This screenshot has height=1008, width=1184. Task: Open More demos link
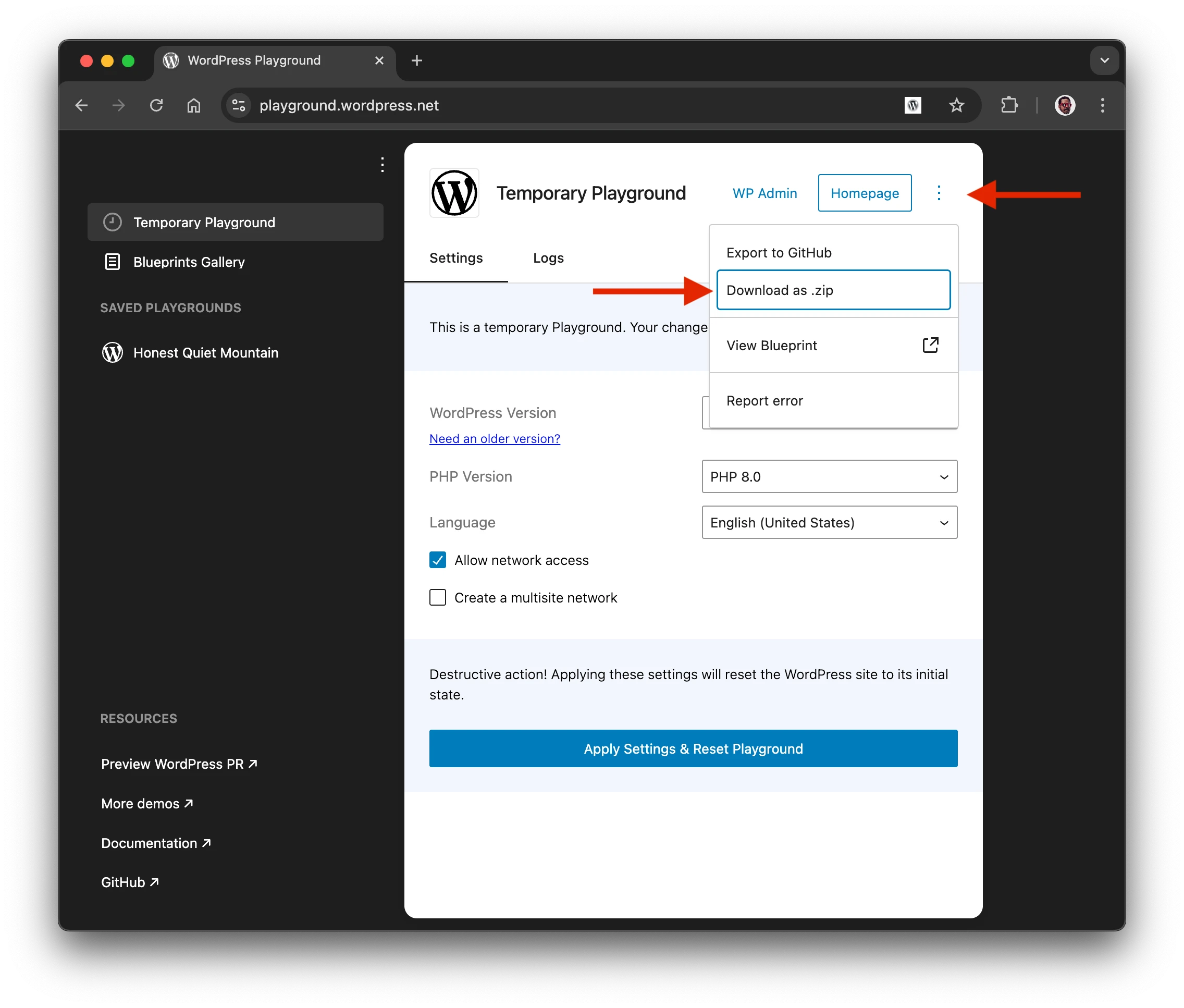[147, 803]
